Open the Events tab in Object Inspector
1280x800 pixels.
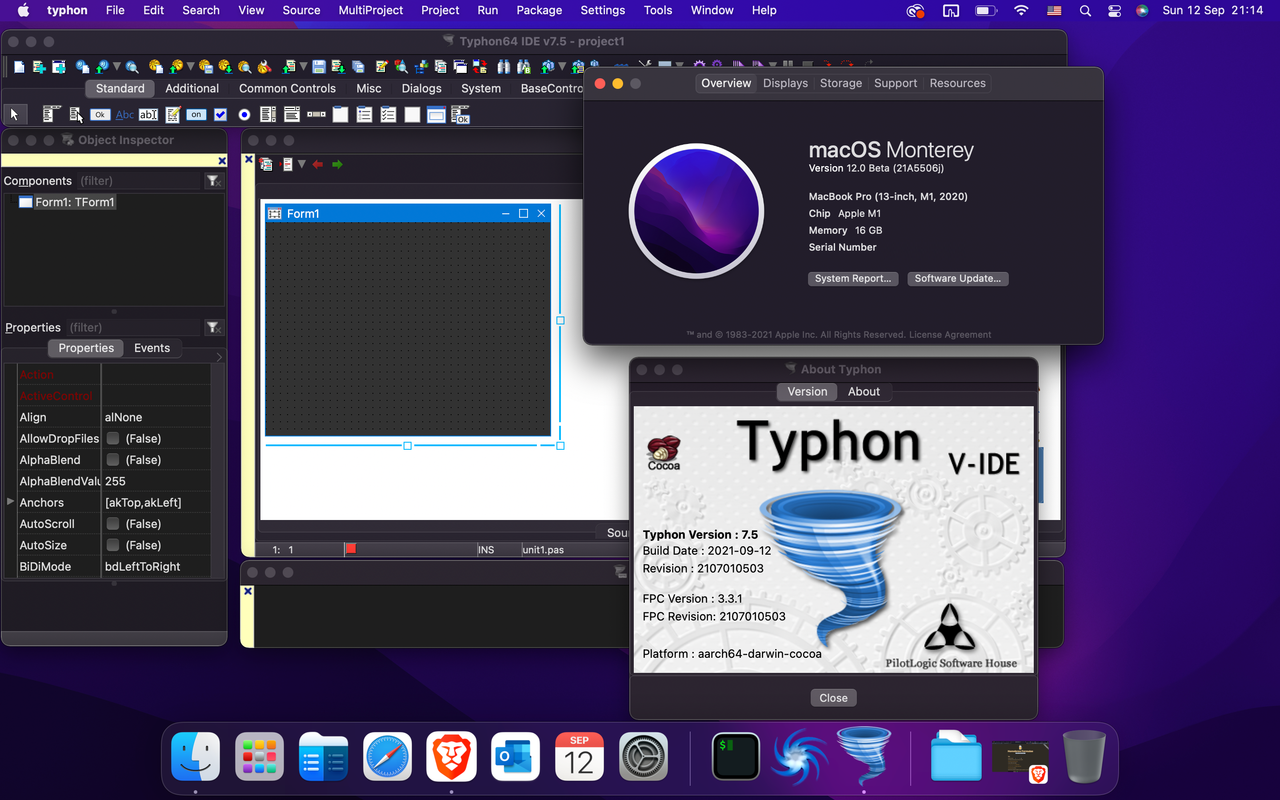click(x=152, y=348)
